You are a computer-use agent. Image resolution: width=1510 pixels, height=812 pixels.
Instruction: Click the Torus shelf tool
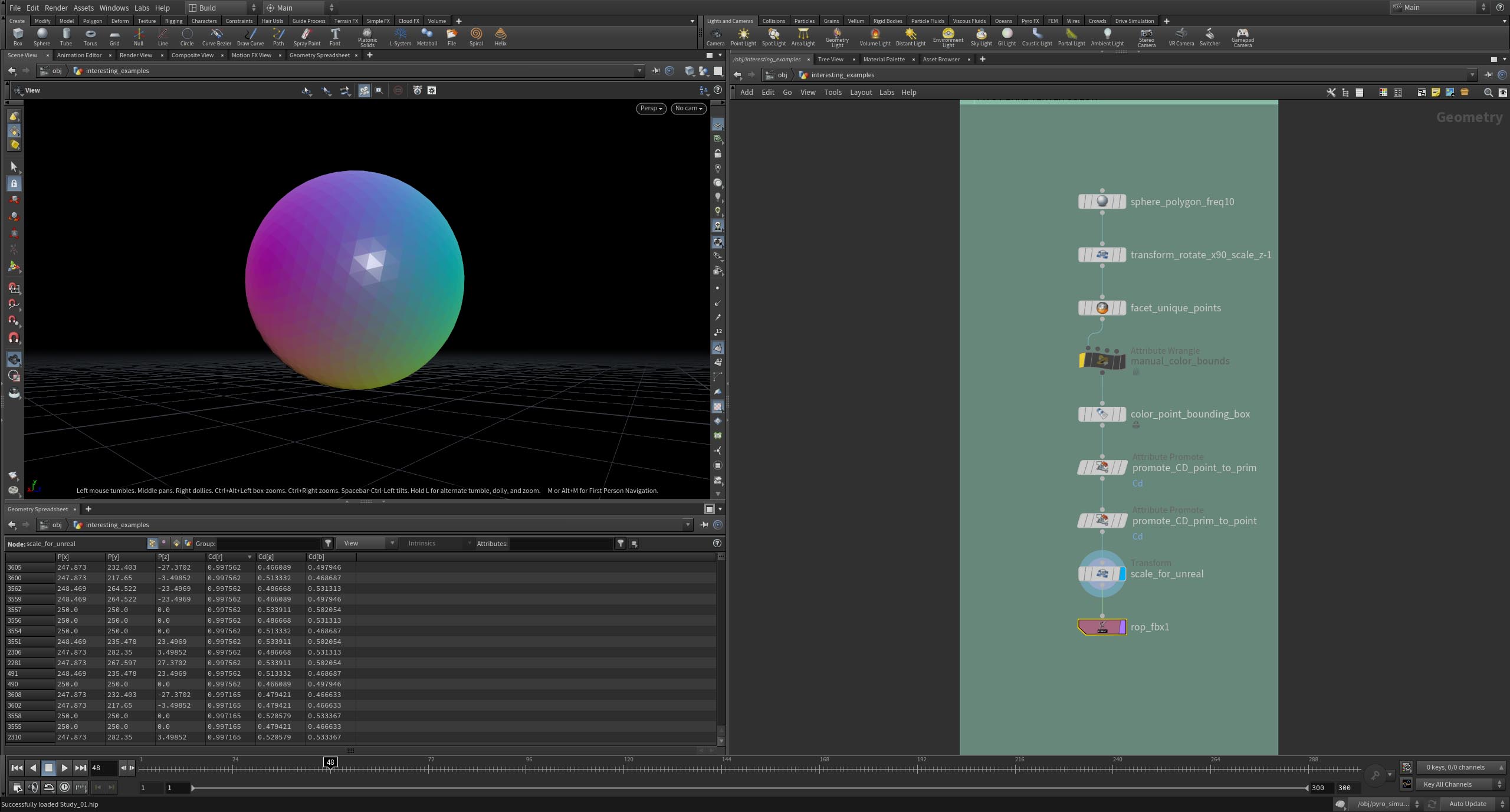[90, 37]
